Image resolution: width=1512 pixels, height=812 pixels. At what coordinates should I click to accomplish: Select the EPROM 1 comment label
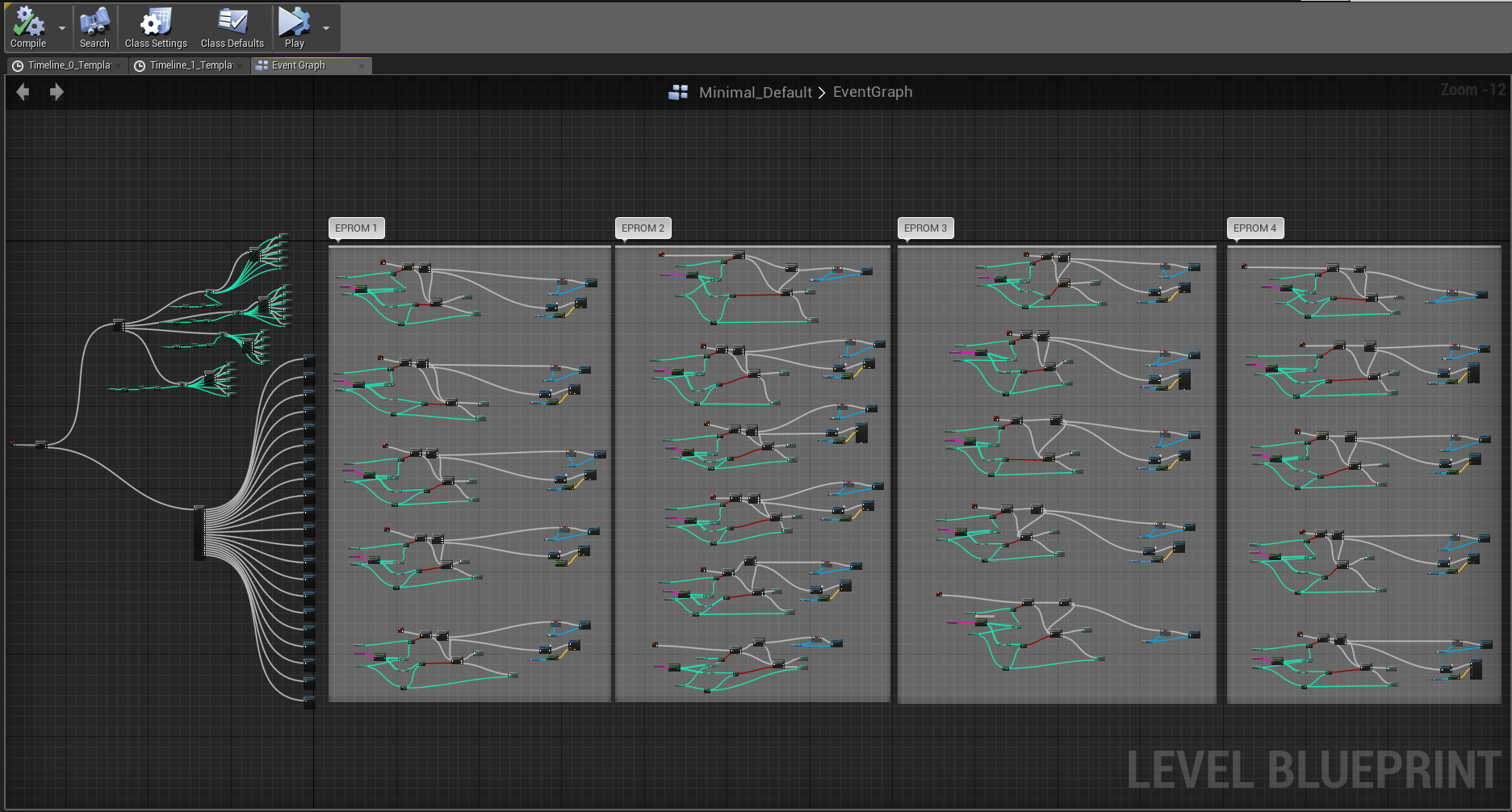tap(356, 228)
